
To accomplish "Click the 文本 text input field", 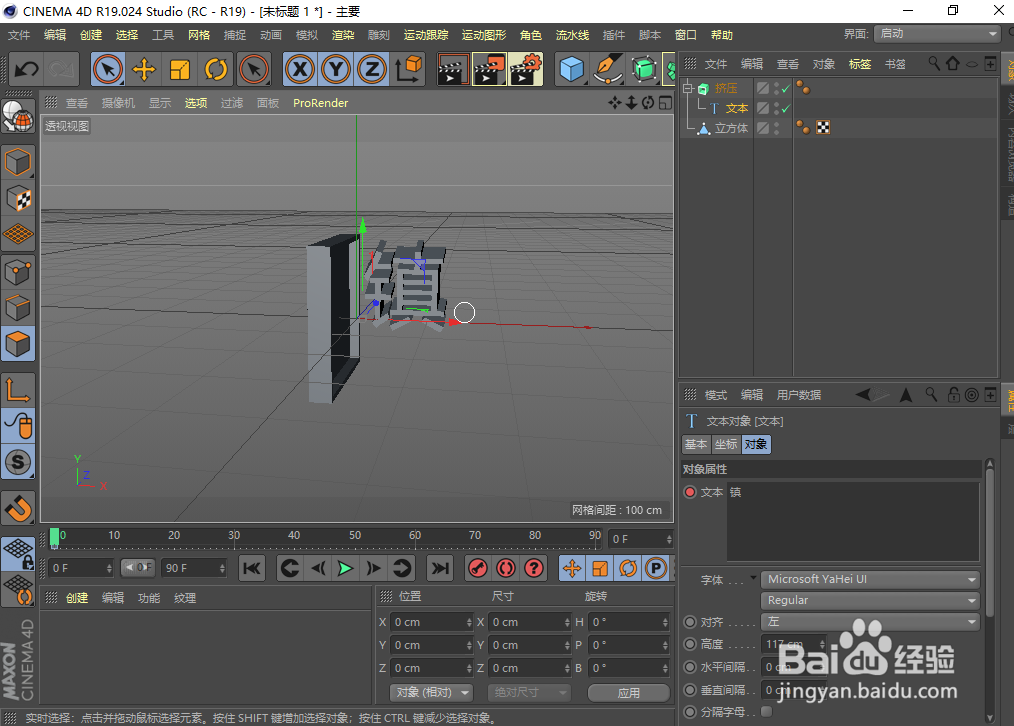I will 852,521.
